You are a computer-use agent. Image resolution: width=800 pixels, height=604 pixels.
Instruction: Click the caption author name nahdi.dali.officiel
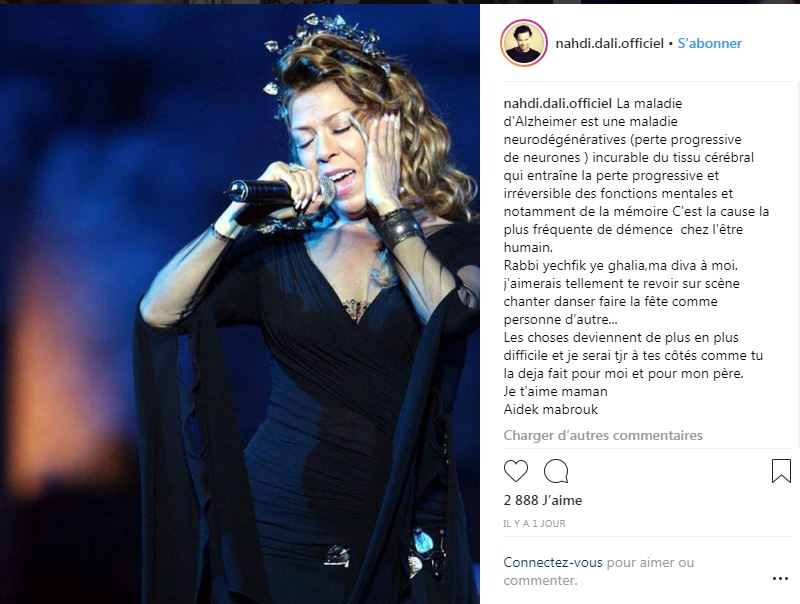click(558, 104)
